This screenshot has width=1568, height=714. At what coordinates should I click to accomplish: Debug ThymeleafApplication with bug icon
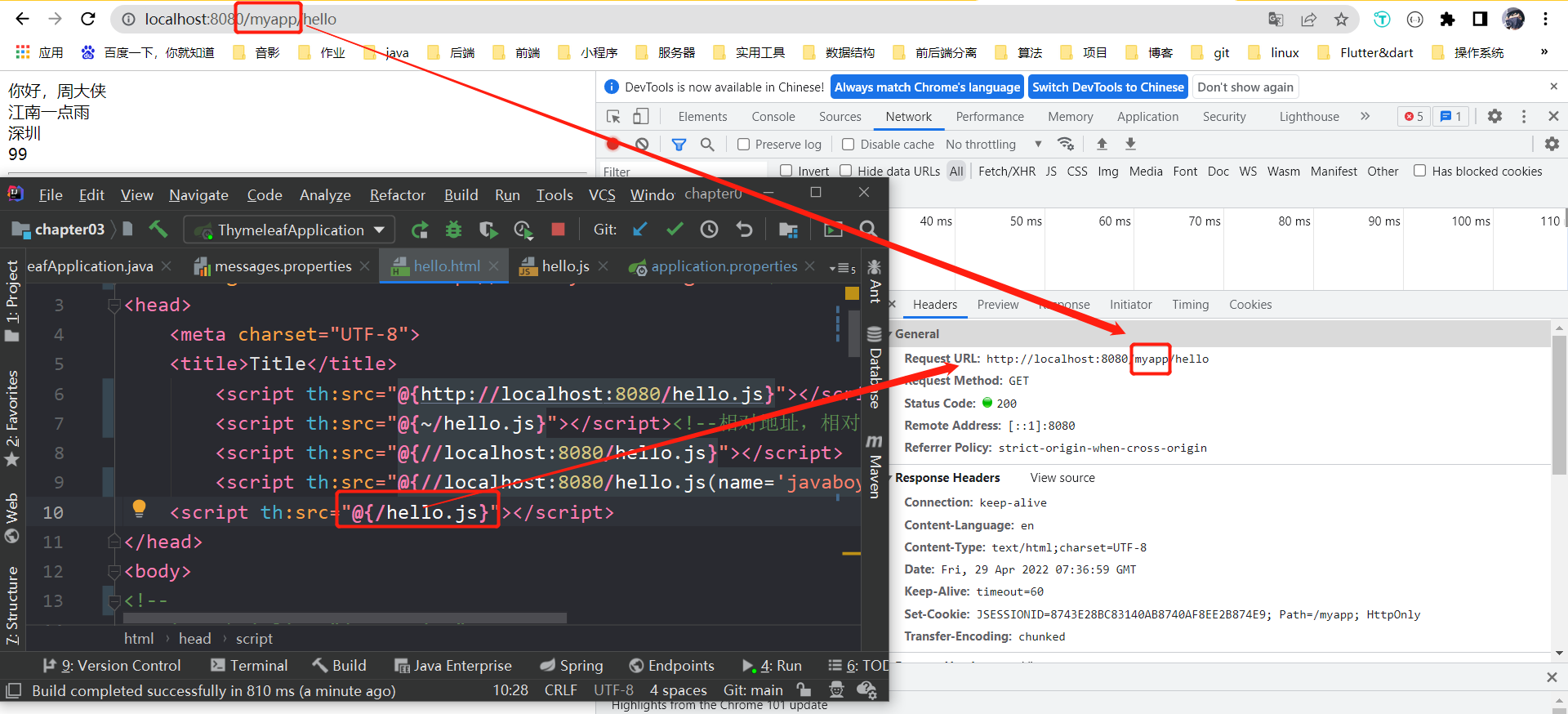click(x=453, y=230)
